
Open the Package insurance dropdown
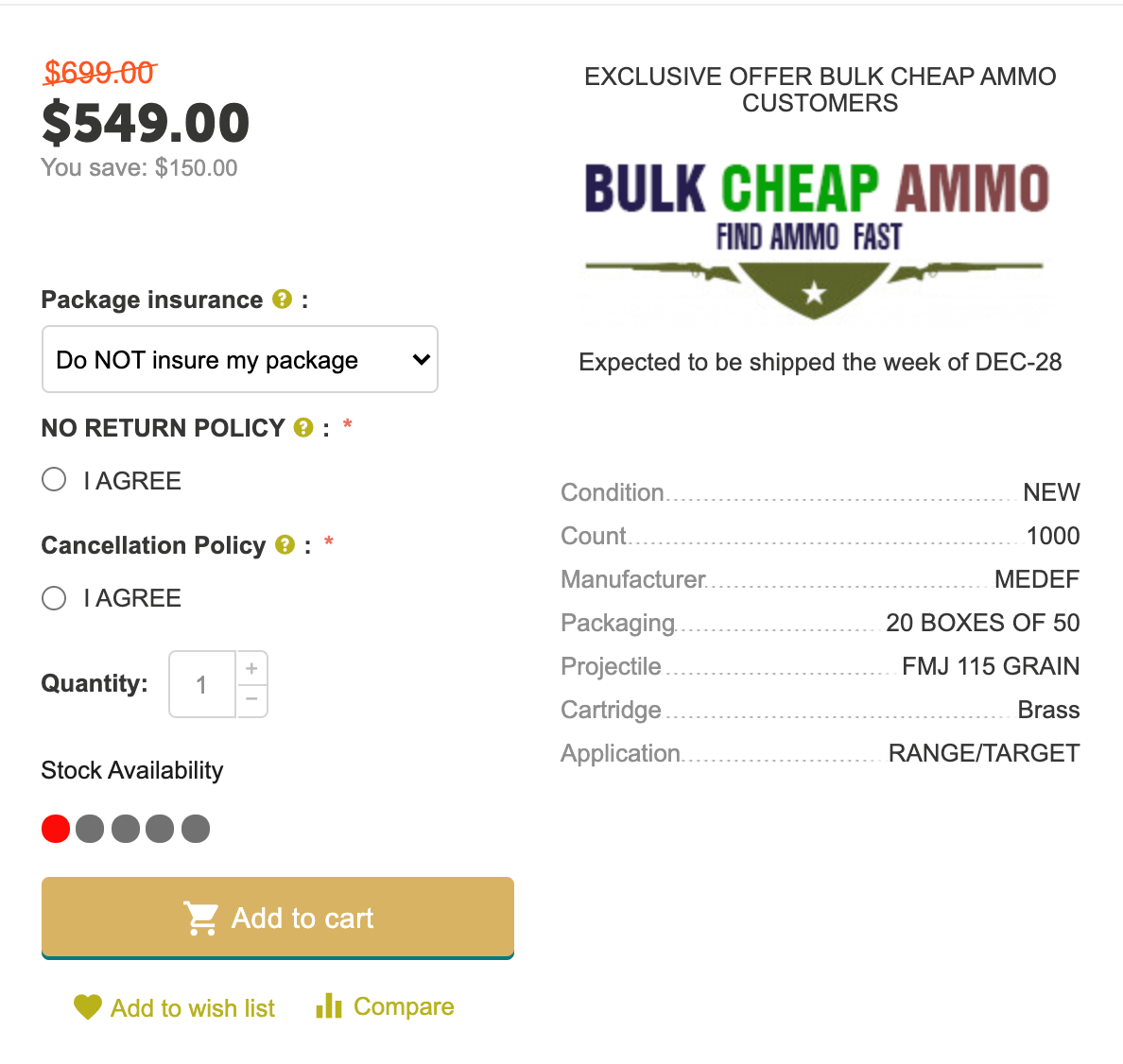click(240, 359)
